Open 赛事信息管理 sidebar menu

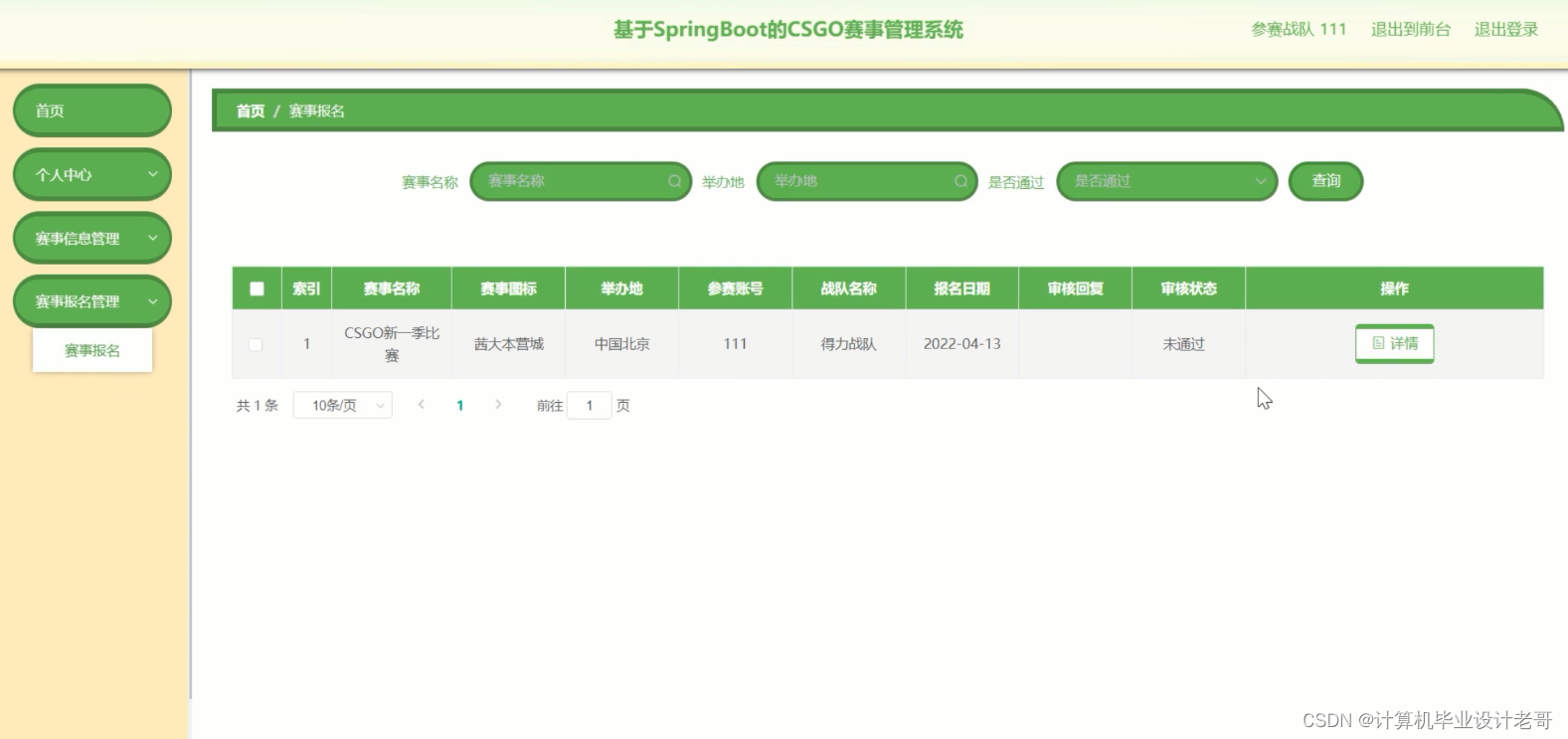click(x=91, y=238)
